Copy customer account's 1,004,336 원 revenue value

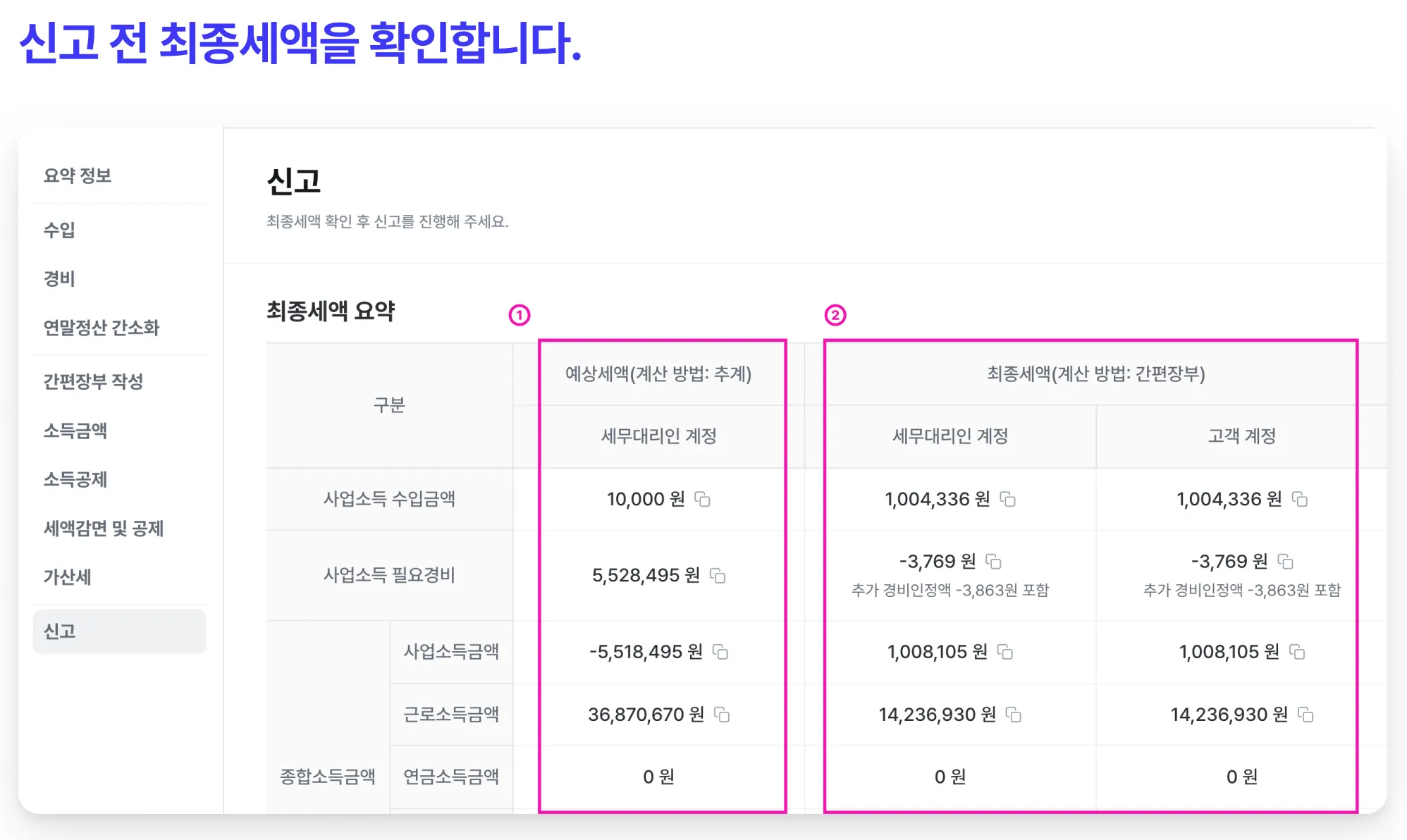(x=1300, y=499)
